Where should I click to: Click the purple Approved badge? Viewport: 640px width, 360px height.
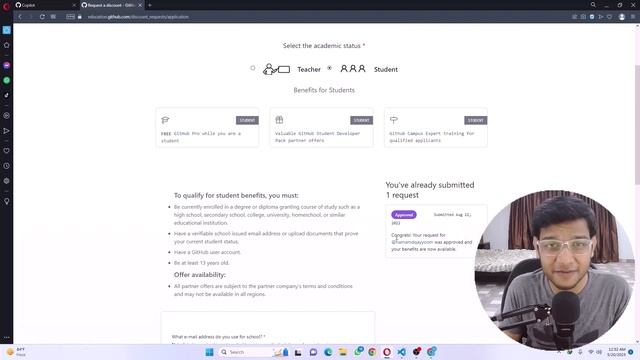(404, 215)
